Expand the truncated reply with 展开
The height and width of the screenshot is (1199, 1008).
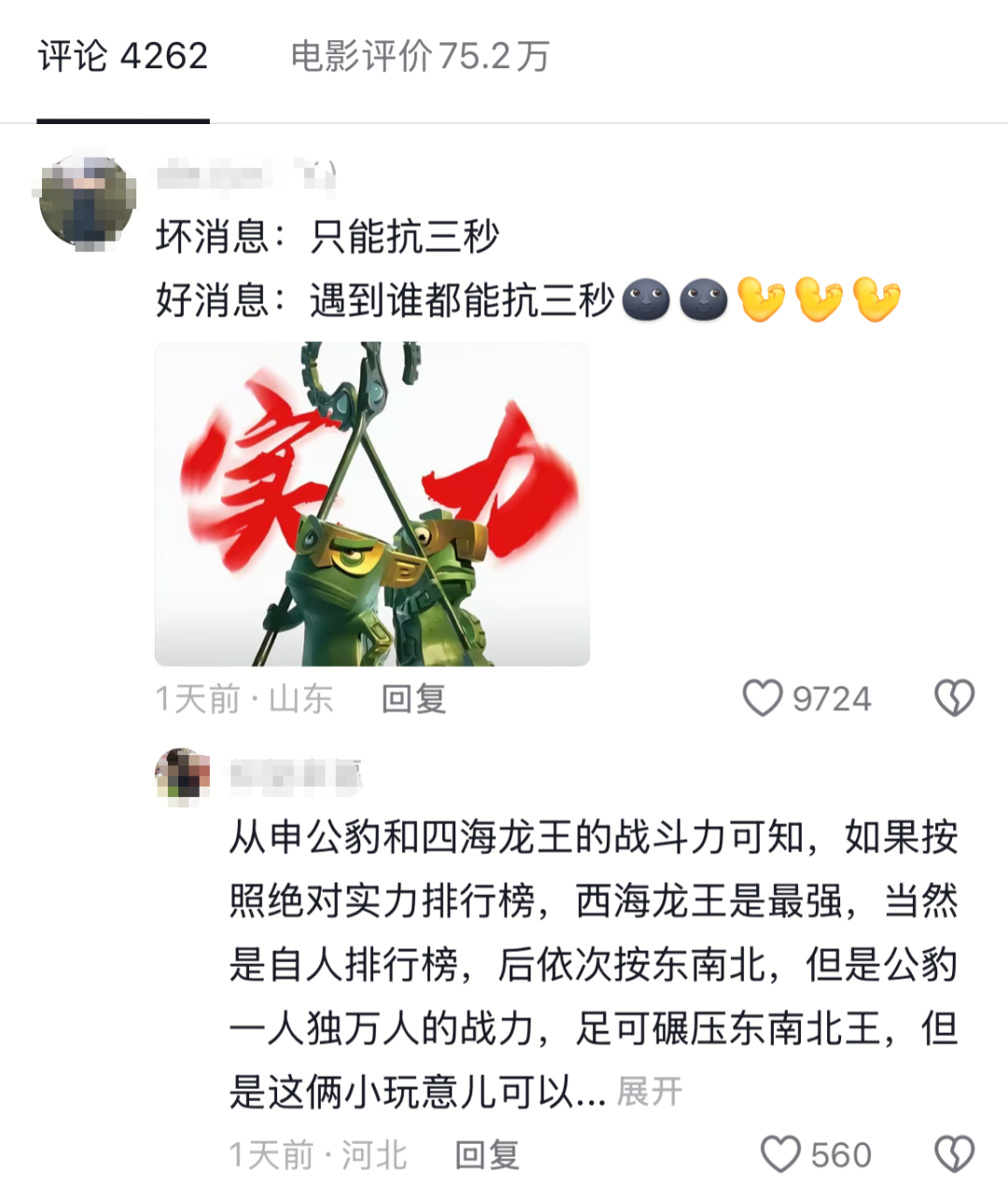click(x=650, y=1091)
